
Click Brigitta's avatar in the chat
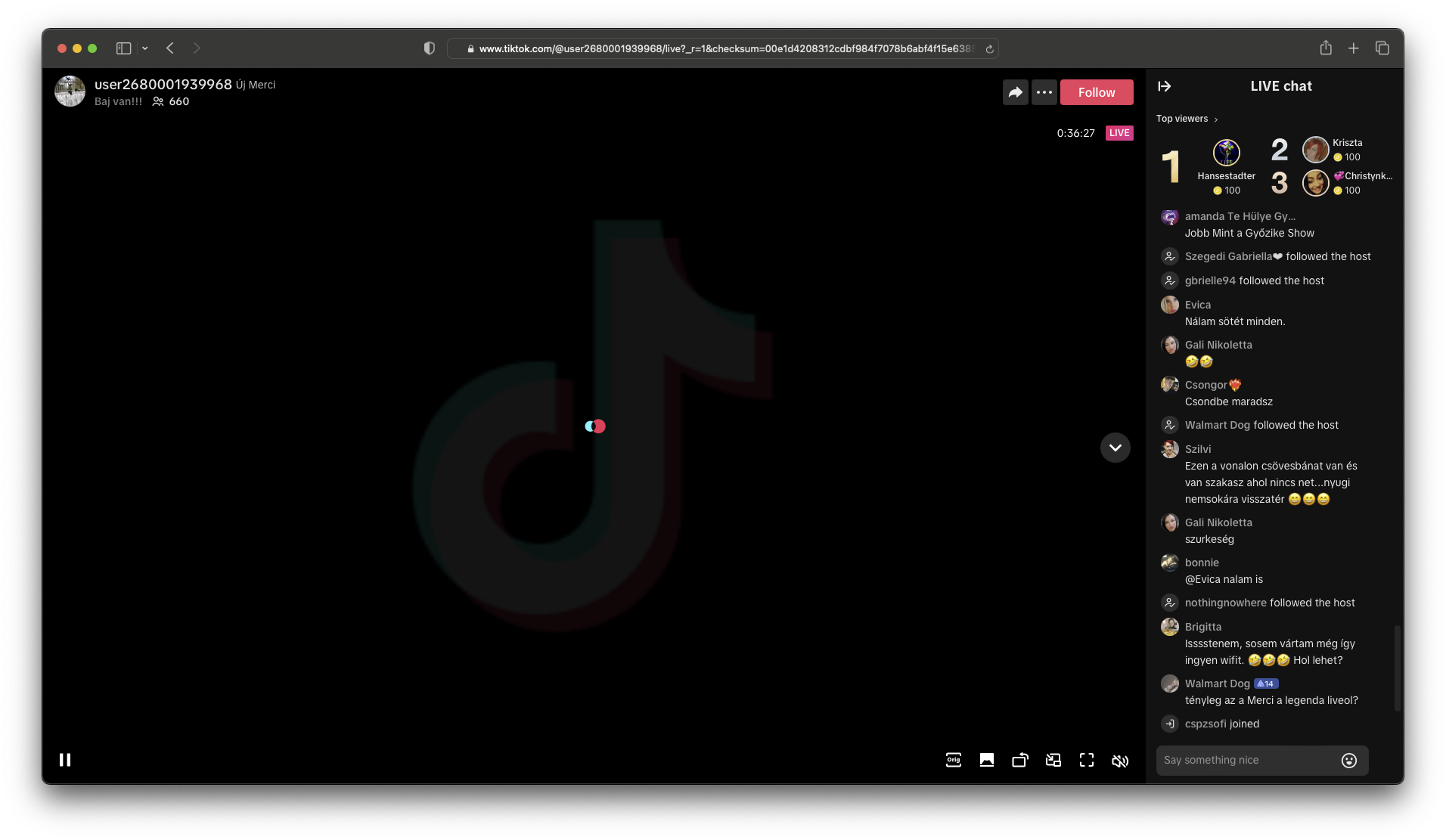click(x=1170, y=627)
